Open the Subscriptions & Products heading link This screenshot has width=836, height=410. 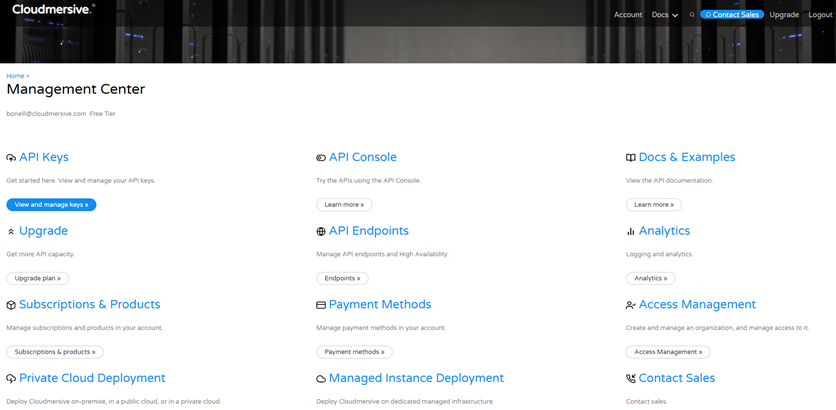(90, 304)
